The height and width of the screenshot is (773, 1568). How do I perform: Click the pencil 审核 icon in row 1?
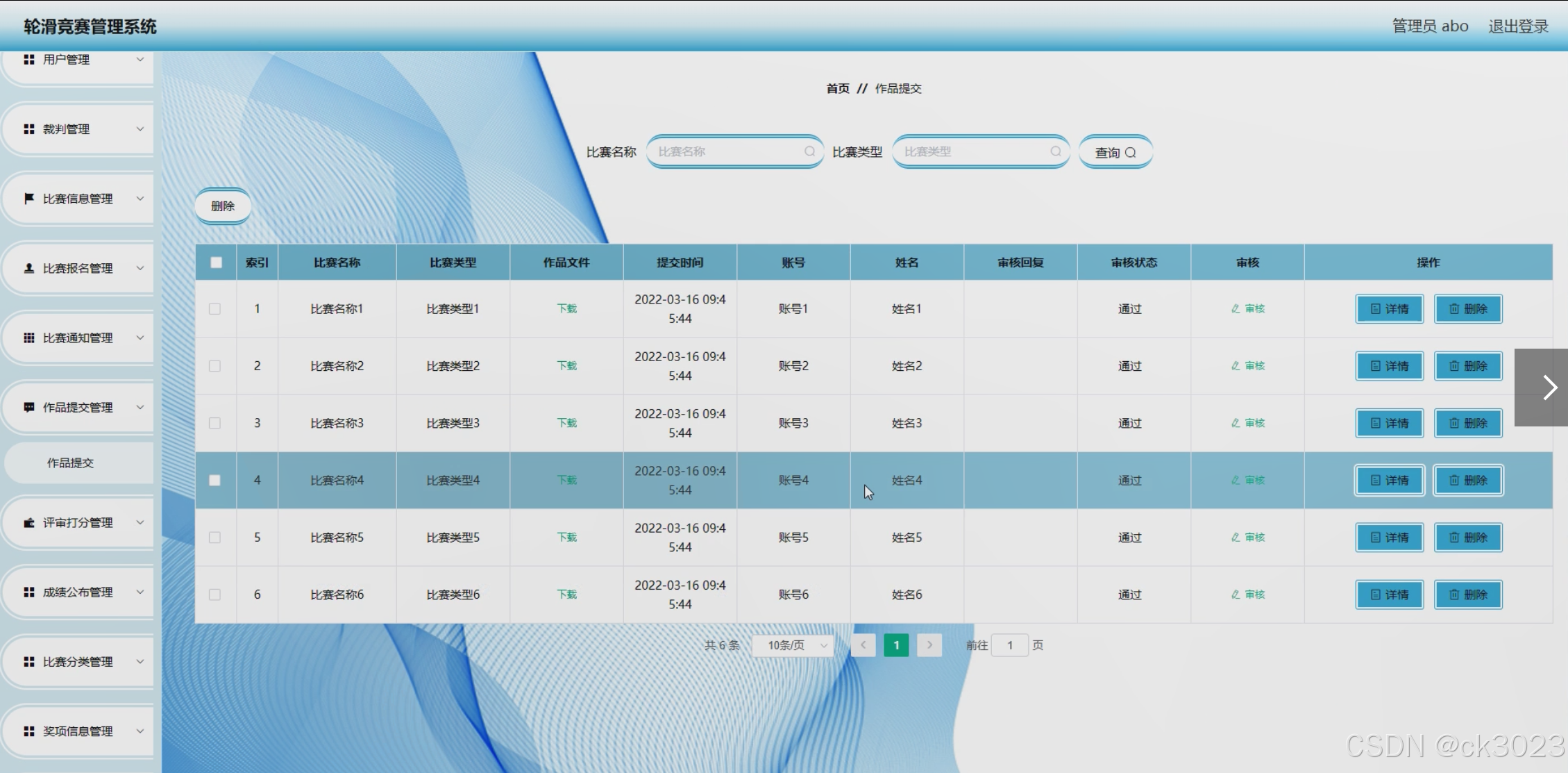[1236, 309]
